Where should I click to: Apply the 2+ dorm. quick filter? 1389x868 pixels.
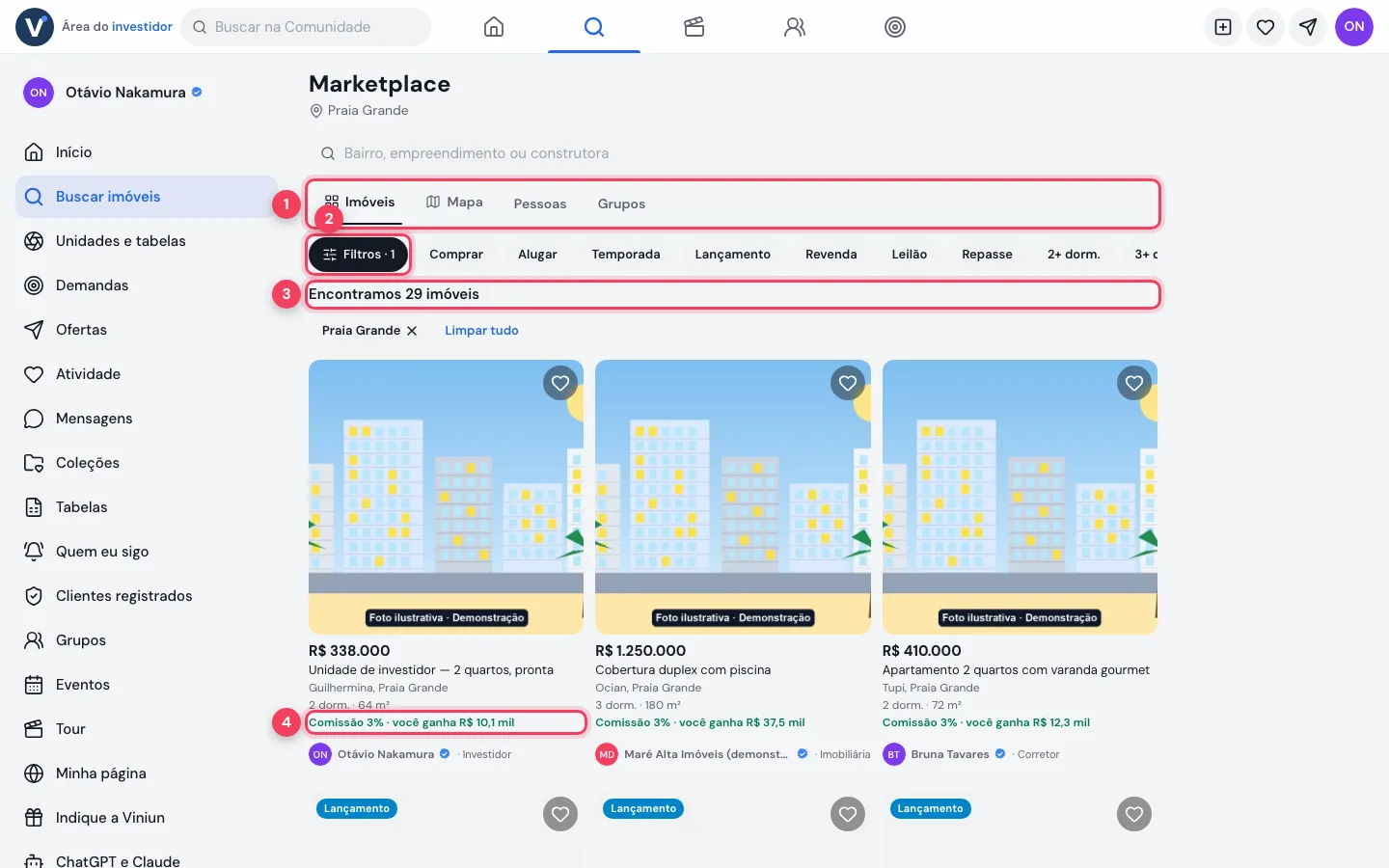[1074, 255]
